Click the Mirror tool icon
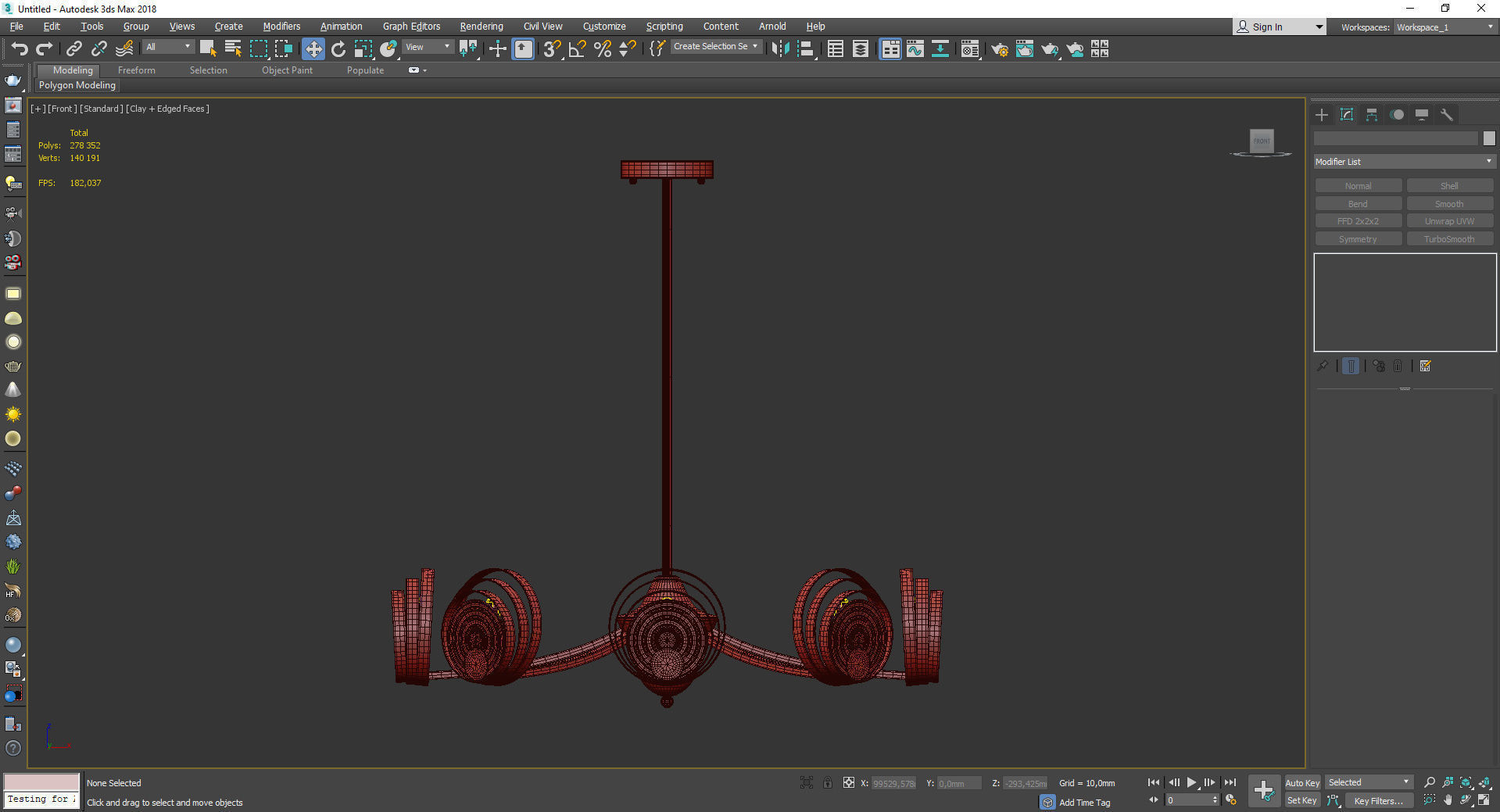Viewport: 1500px width, 812px height. tap(779, 49)
